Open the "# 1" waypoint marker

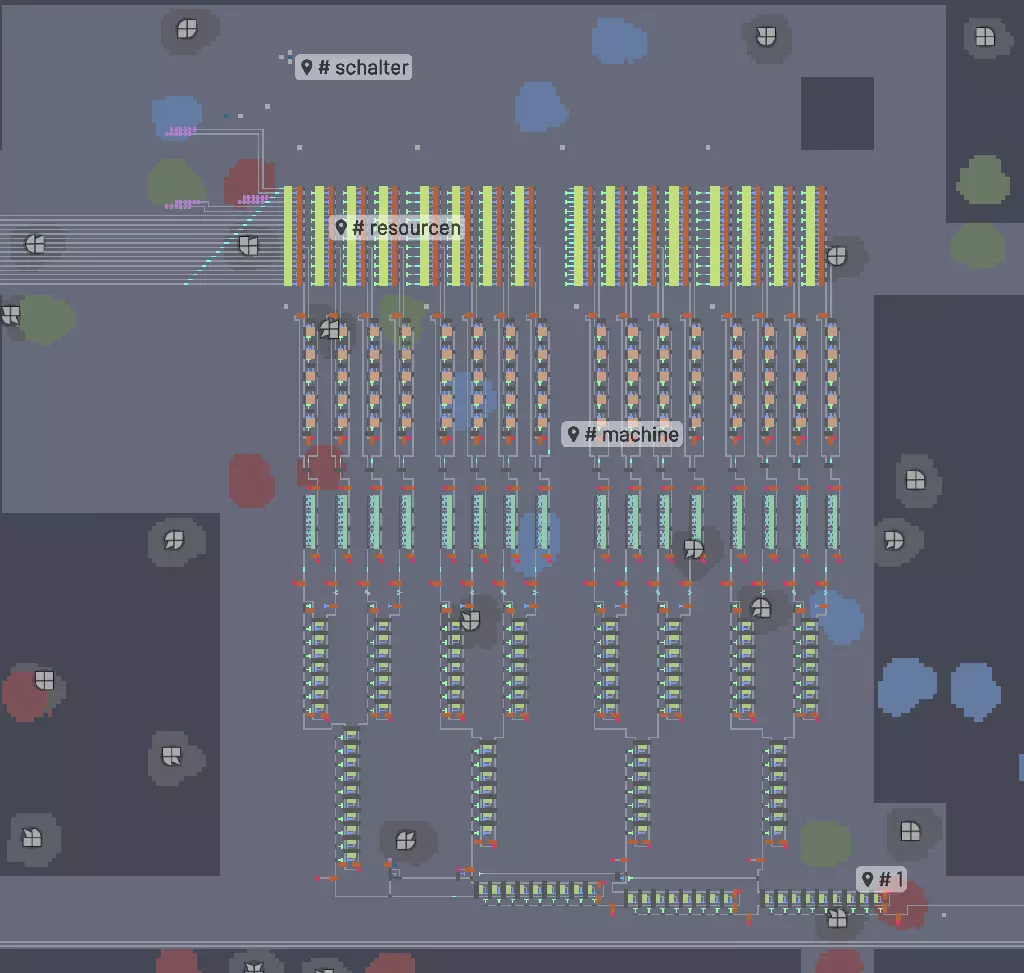(x=882, y=880)
